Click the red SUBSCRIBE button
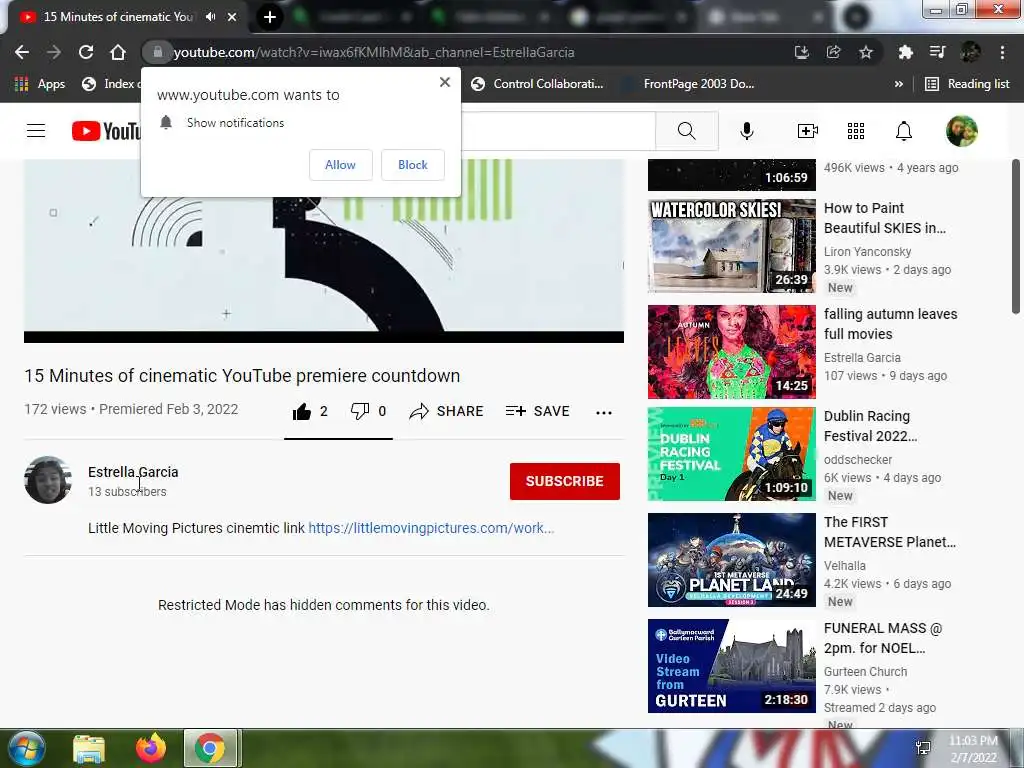1024x768 pixels. pos(564,481)
